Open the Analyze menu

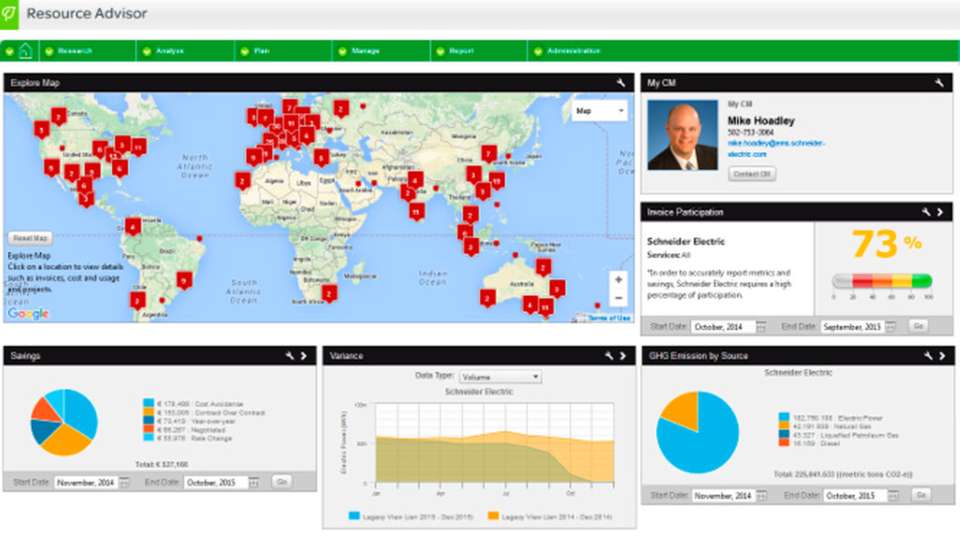pyautogui.click(x=170, y=51)
